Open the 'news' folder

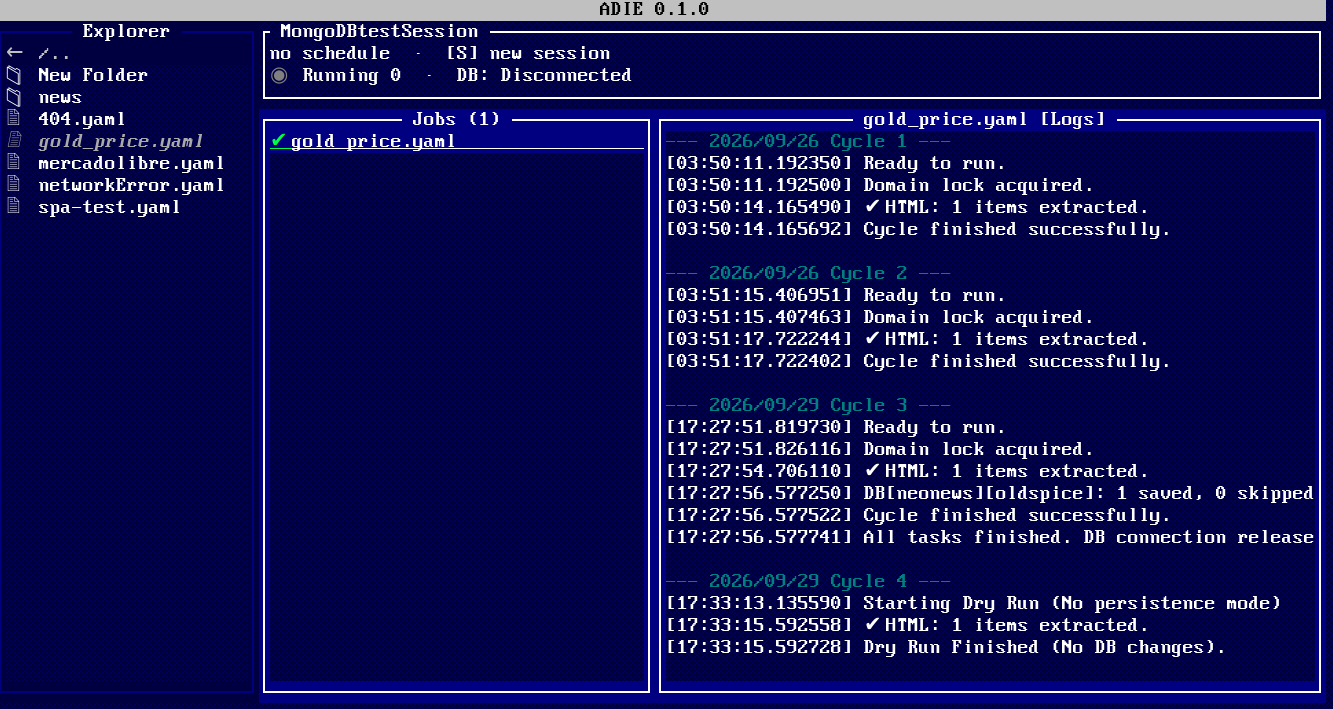(x=60, y=97)
